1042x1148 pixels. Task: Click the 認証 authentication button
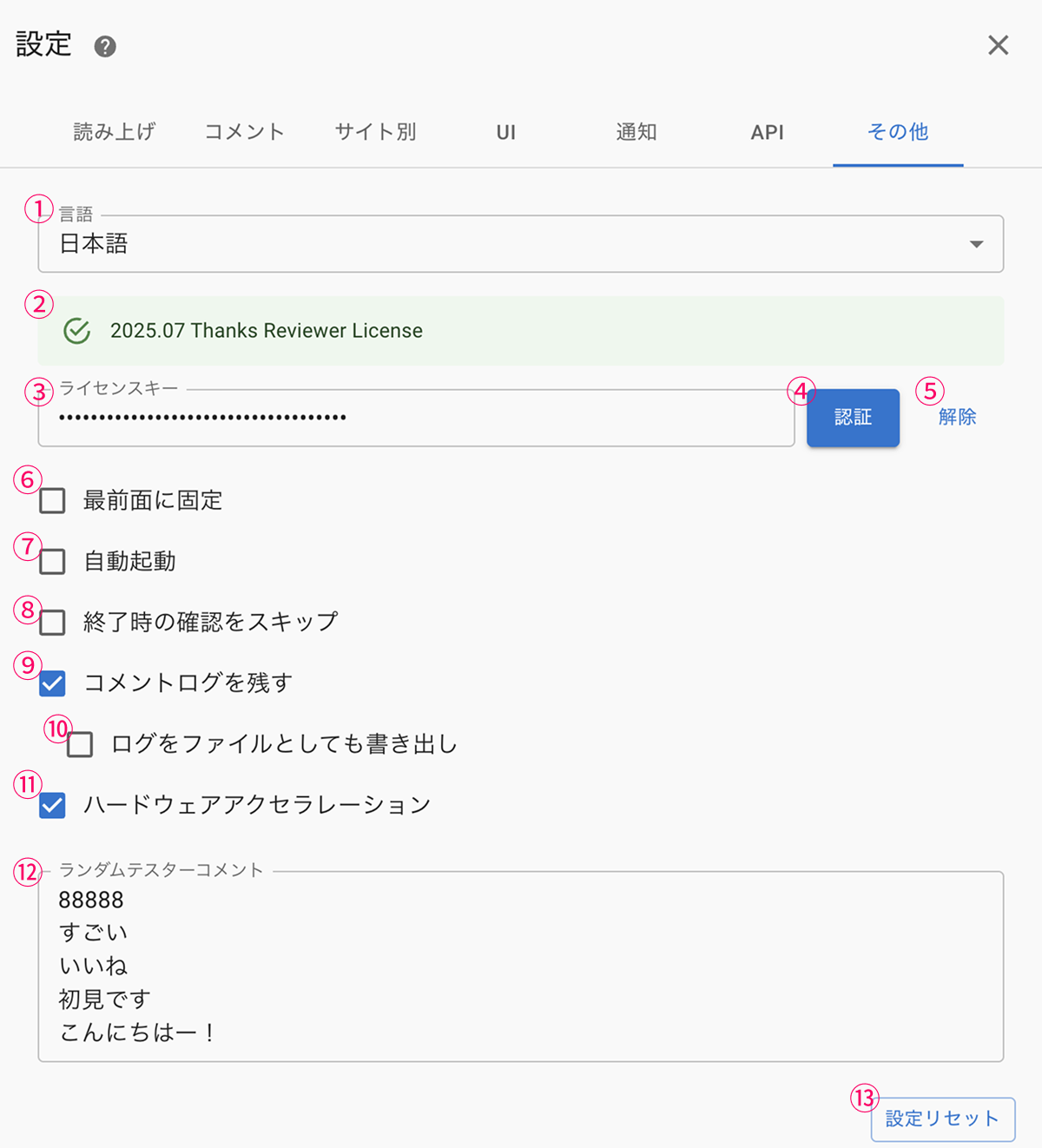[x=853, y=418]
